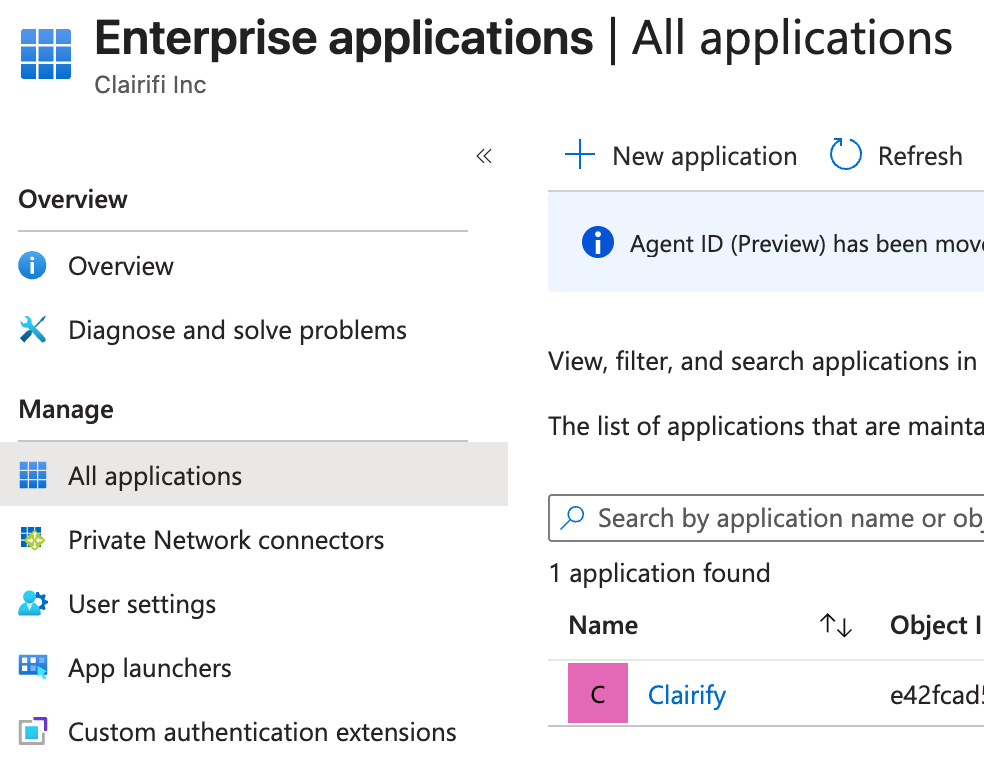Select All applications in sidebar
This screenshot has width=984, height=772.
(155, 476)
